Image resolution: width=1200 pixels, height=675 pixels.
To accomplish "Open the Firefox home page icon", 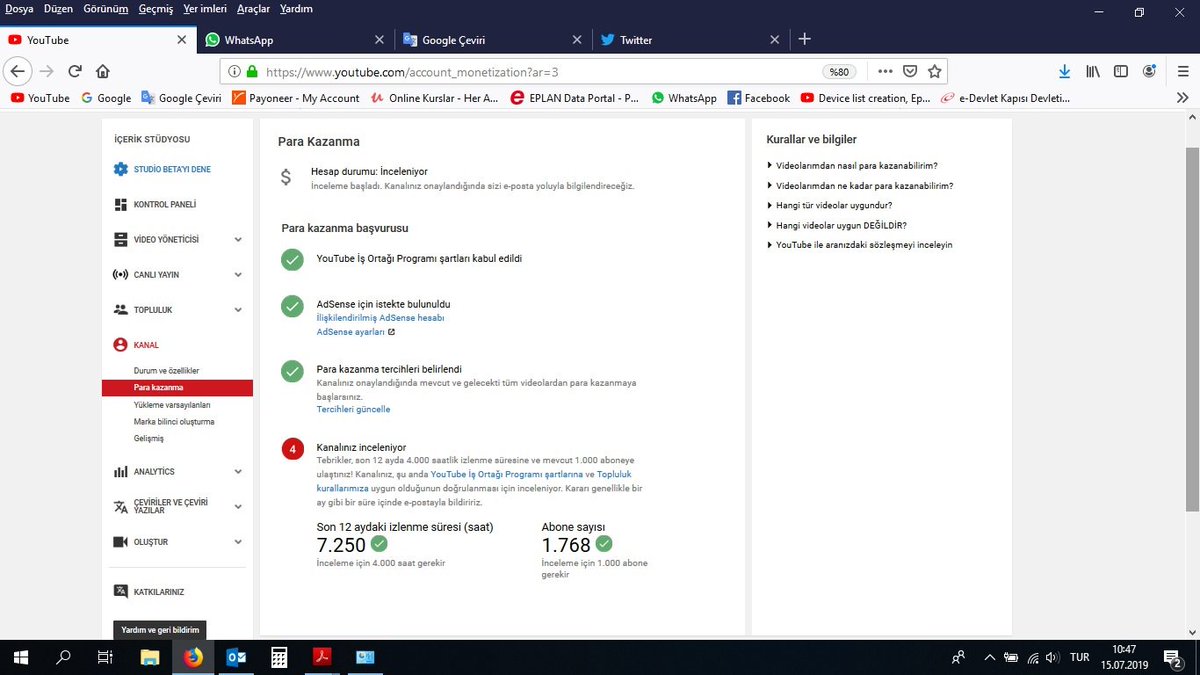I will (x=102, y=71).
